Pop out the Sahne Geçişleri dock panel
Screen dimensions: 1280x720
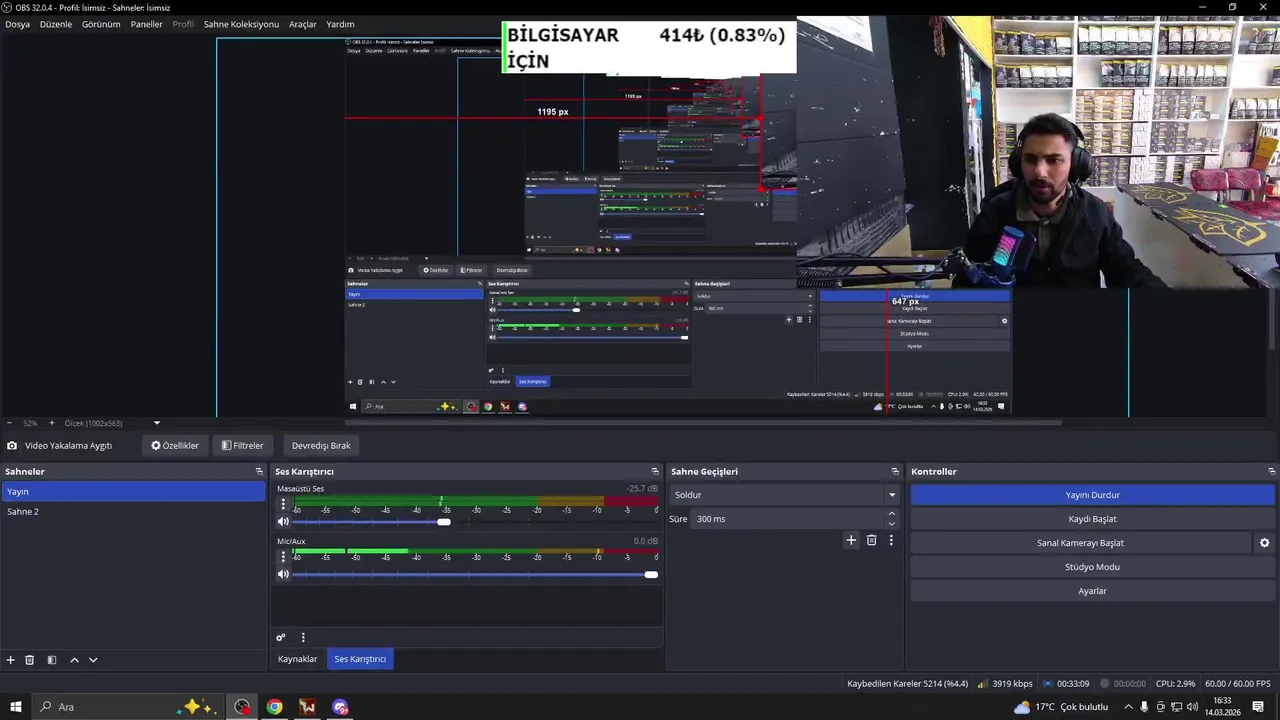point(895,472)
